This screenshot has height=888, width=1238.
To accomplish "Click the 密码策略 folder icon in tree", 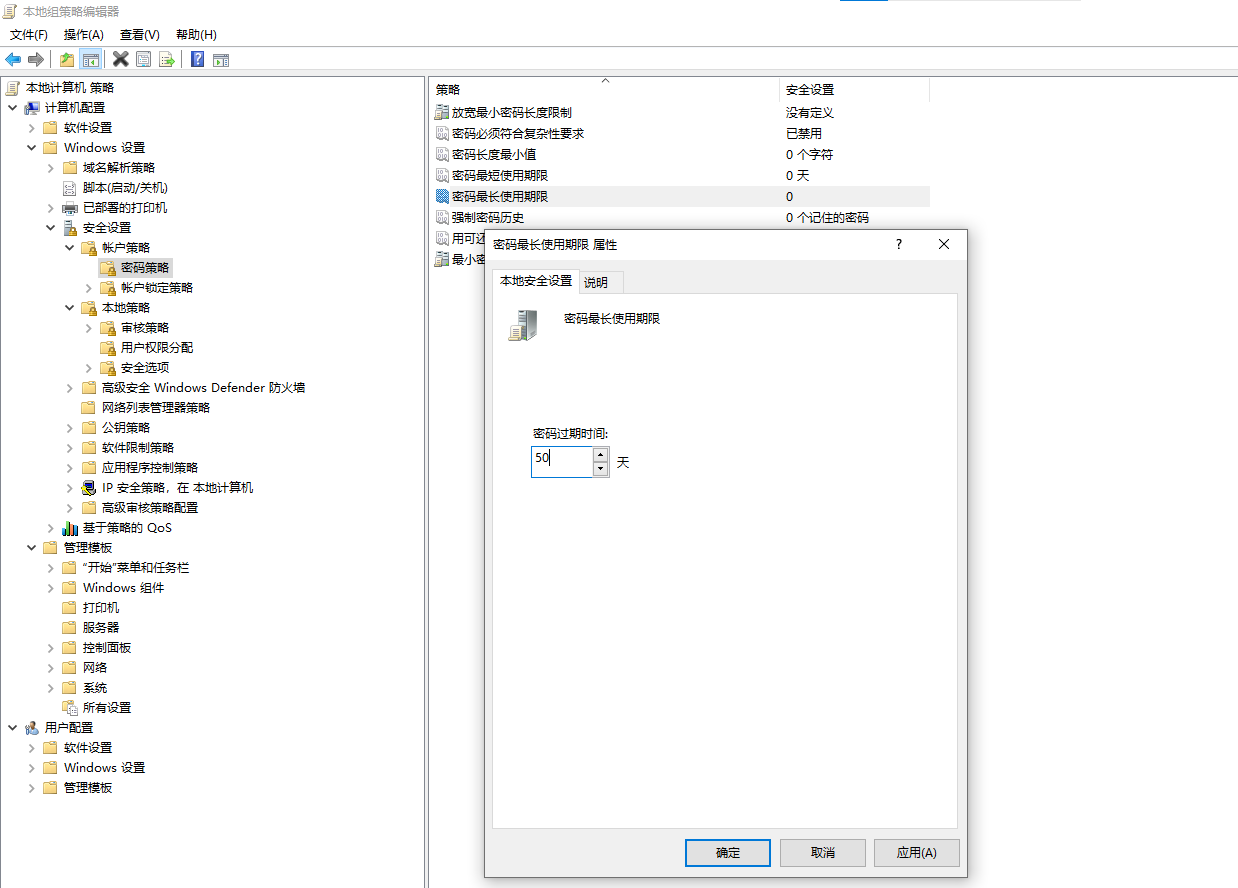I will pyautogui.click(x=108, y=267).
